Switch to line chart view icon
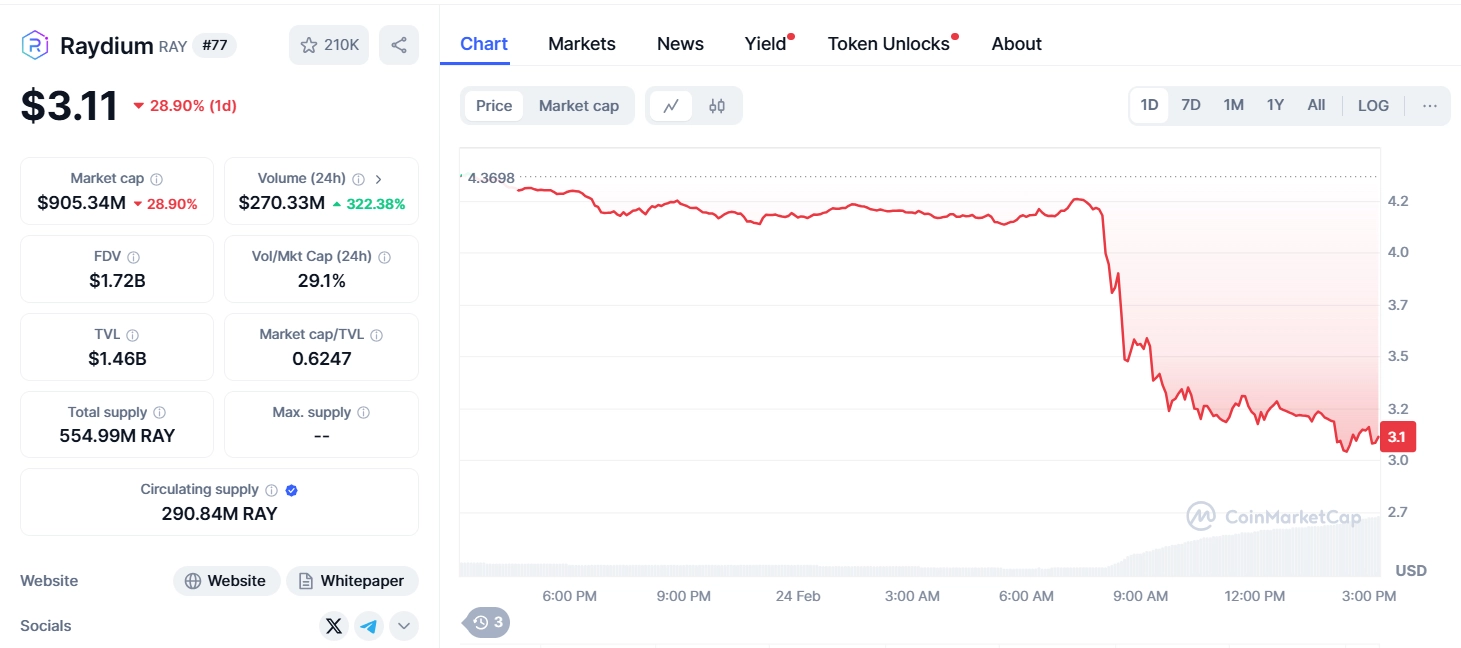 (671, 106)
